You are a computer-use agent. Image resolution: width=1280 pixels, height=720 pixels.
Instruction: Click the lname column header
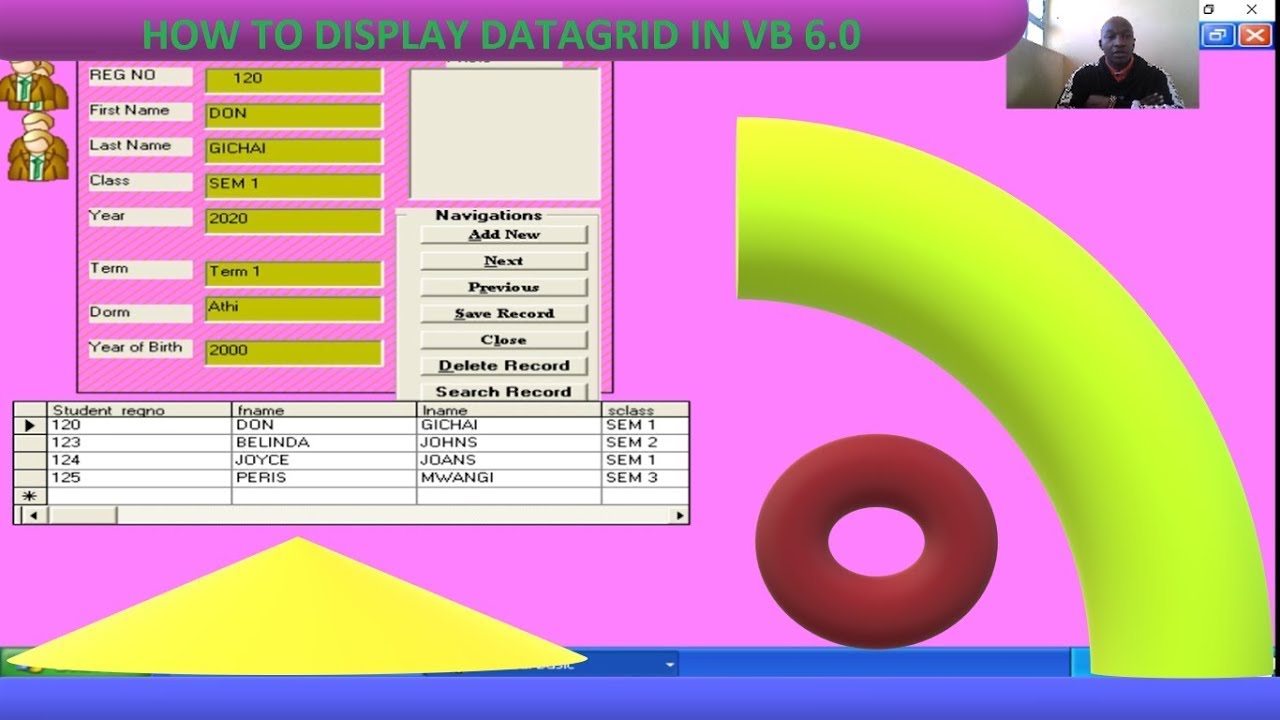pyautogui.click(x=509, y=410)
